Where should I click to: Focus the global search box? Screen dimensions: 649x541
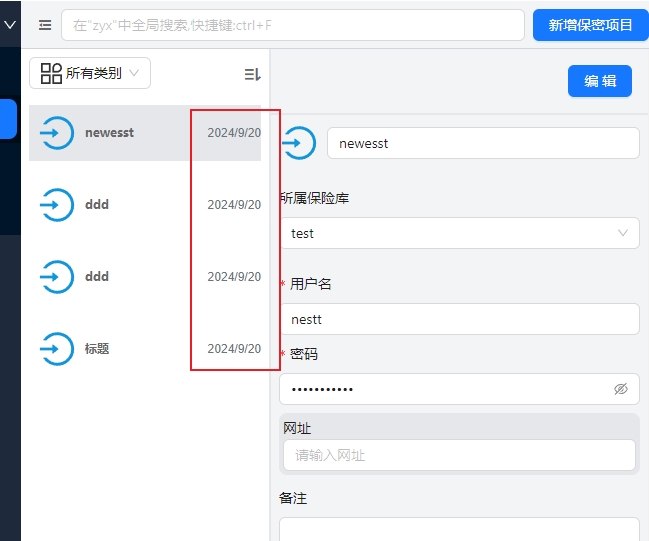click(x=292, y=25)
